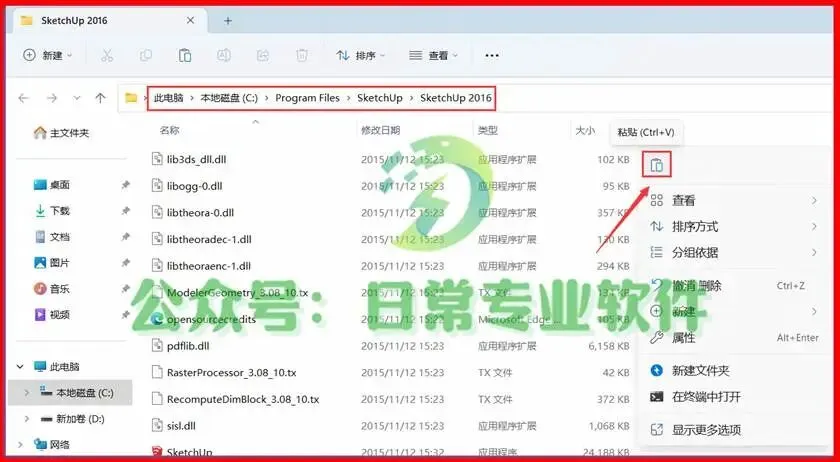Open recent locations dropdown chevron
Image resolution: width=840 pixels, height=462 pixels.
77,98
